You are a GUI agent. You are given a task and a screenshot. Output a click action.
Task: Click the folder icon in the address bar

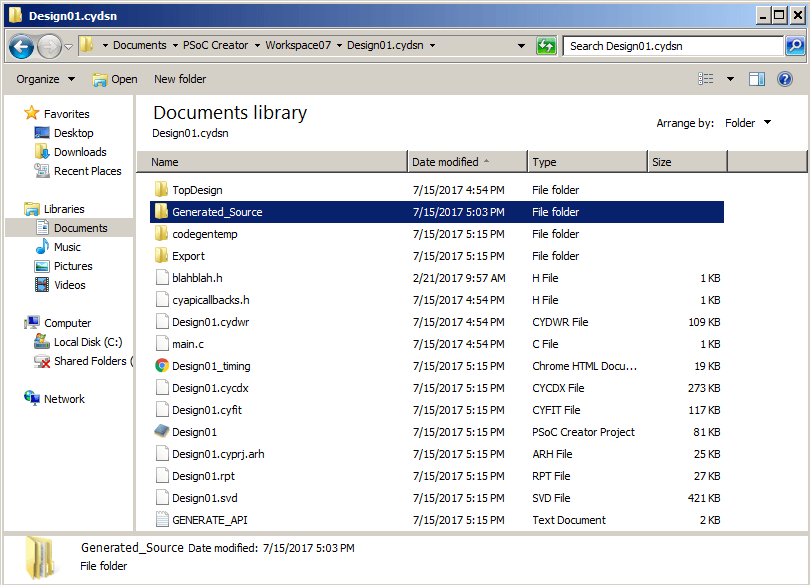point(87,45)
